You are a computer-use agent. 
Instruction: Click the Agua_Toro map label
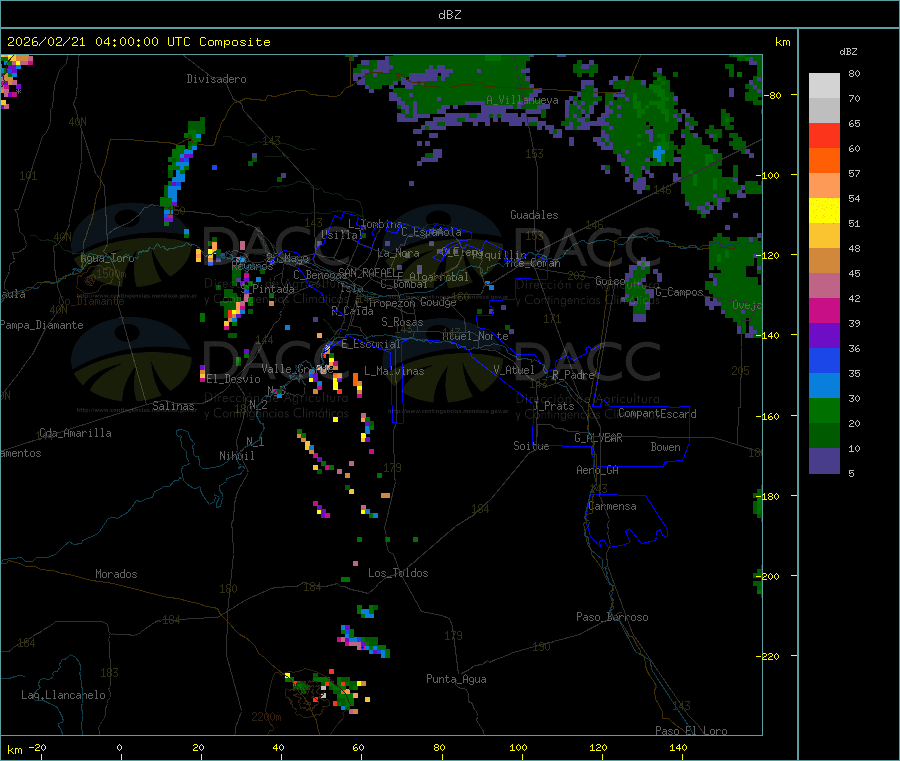point(107,258)
